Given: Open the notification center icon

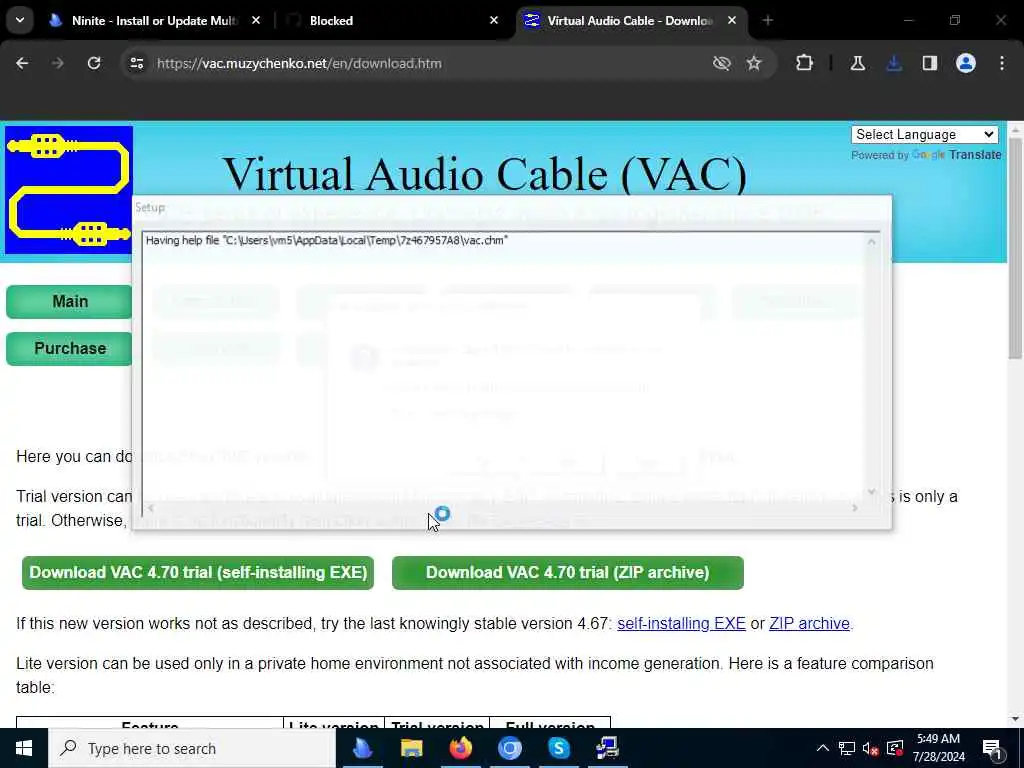Looking at the screenshot, I should point(992,748).
